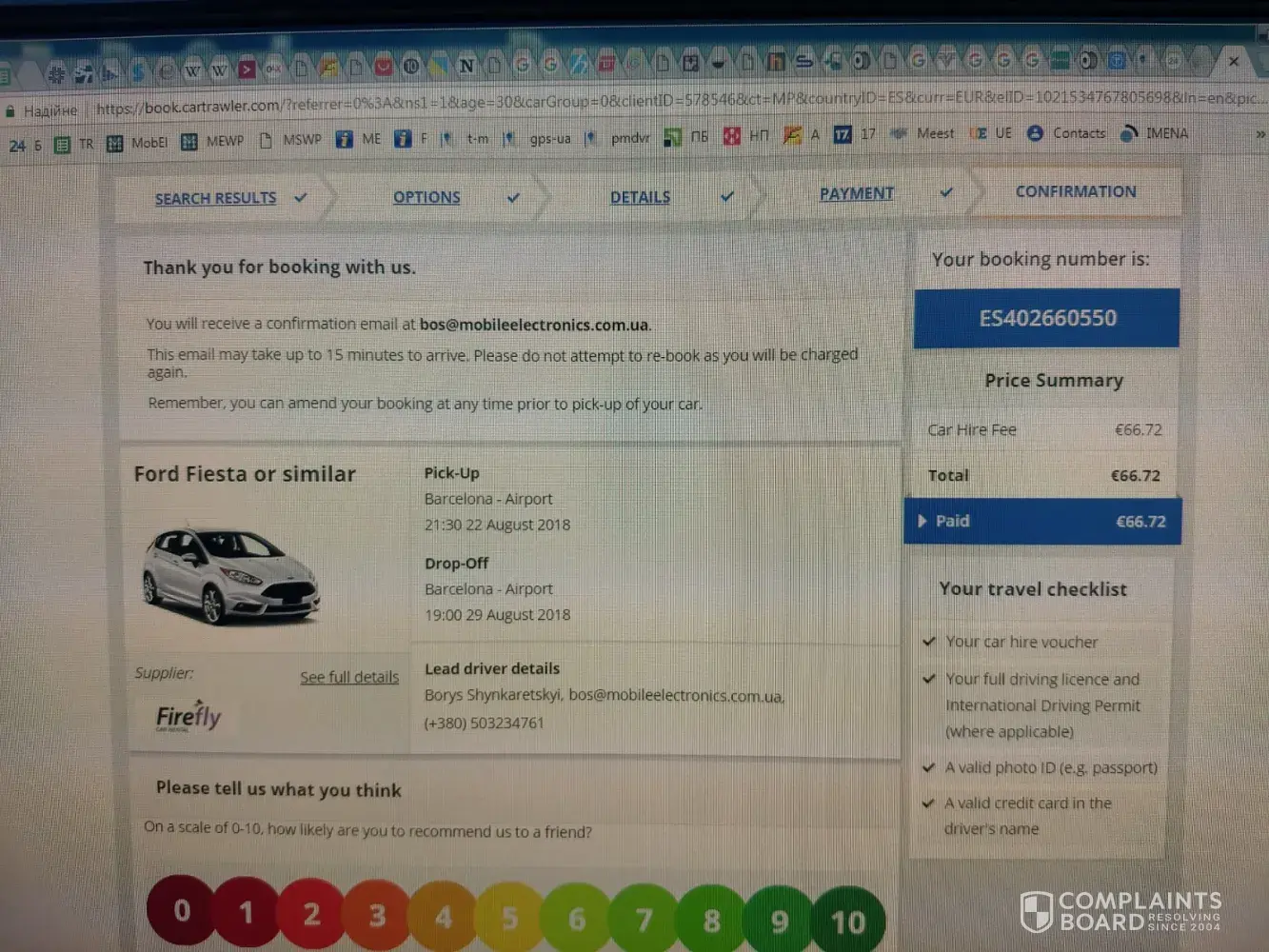
Task: Go back to the Options step
Action: coord(426,197)
